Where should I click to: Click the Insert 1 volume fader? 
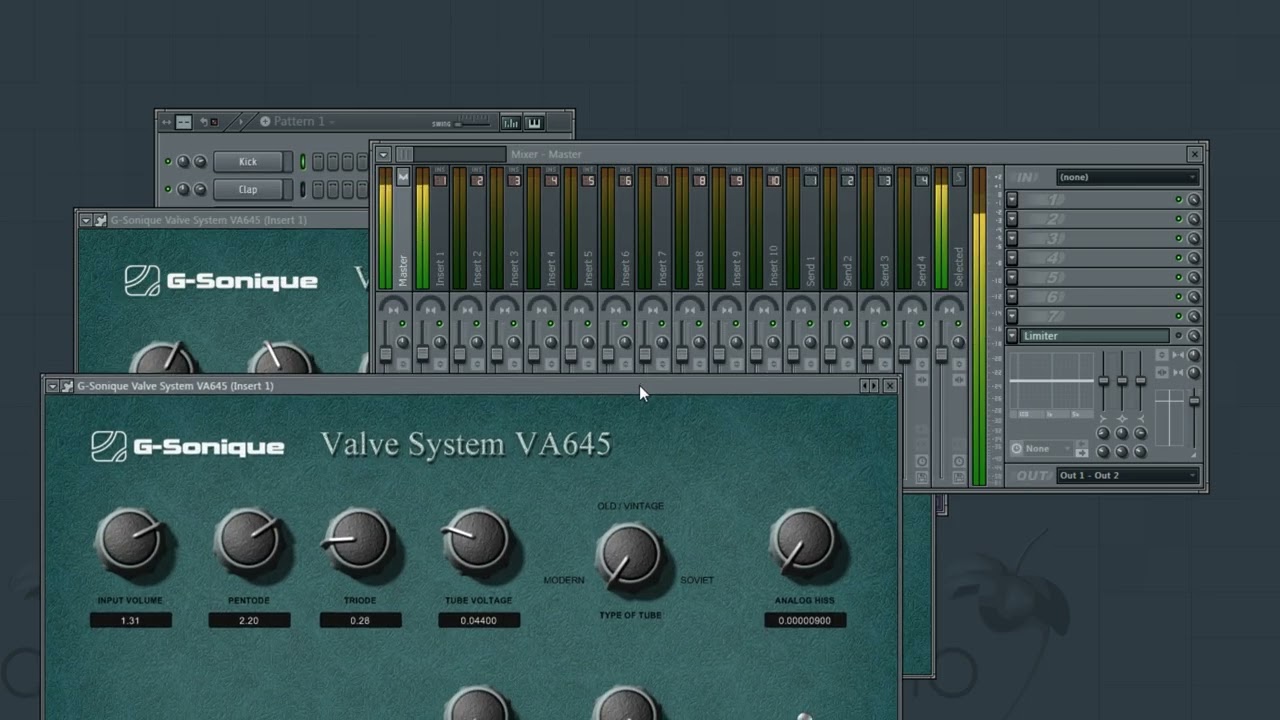(x=422, y=354)
